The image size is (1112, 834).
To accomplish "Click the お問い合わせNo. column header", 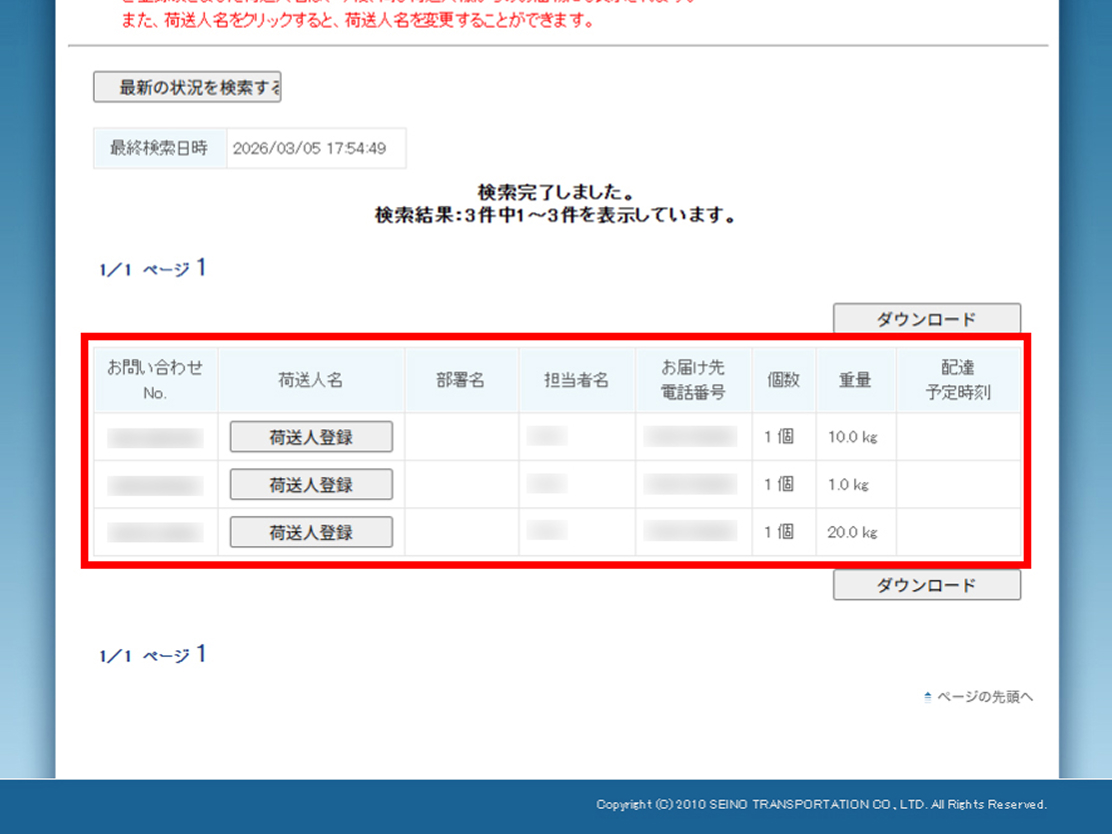I will 155,380.
